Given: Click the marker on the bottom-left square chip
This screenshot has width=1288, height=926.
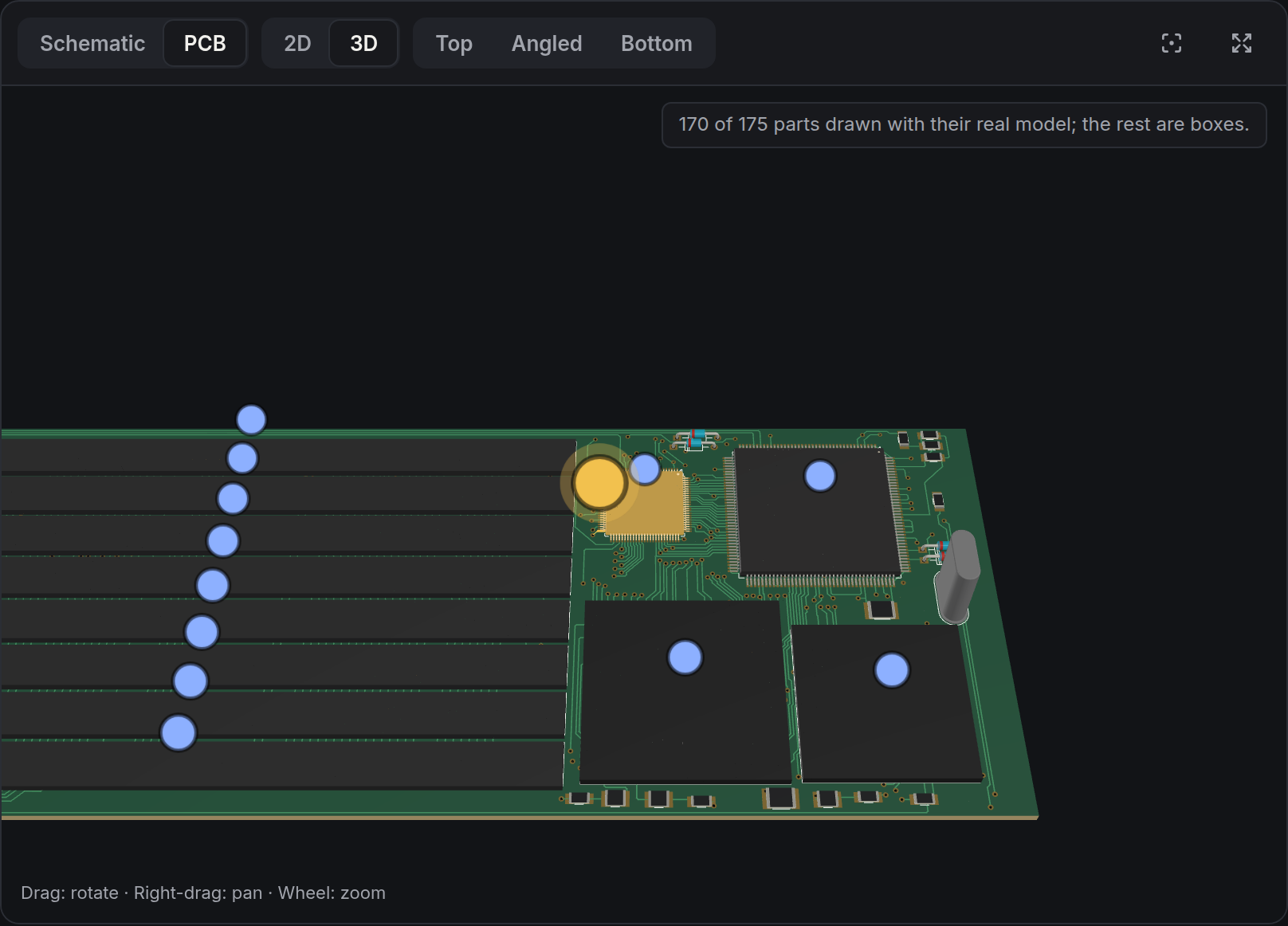Looking at the screenshot, I should coord(685,658).
